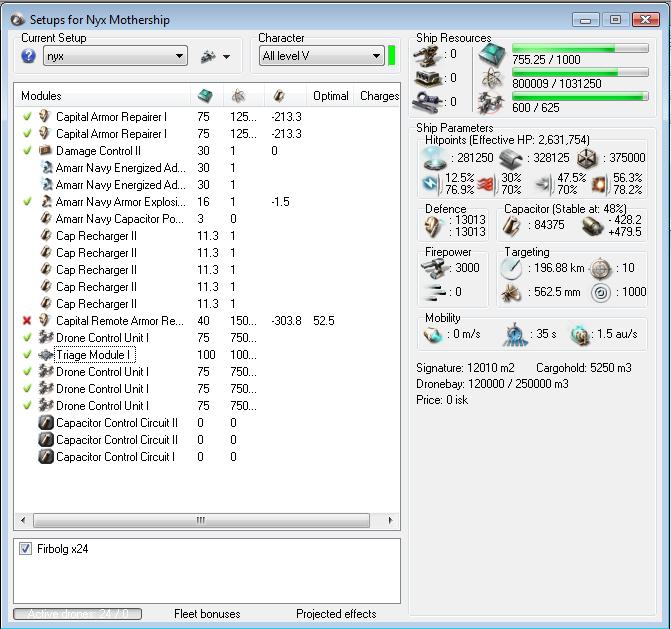
Task: Click the armor hitpoints icon
Action: click(x=511, y=158)
